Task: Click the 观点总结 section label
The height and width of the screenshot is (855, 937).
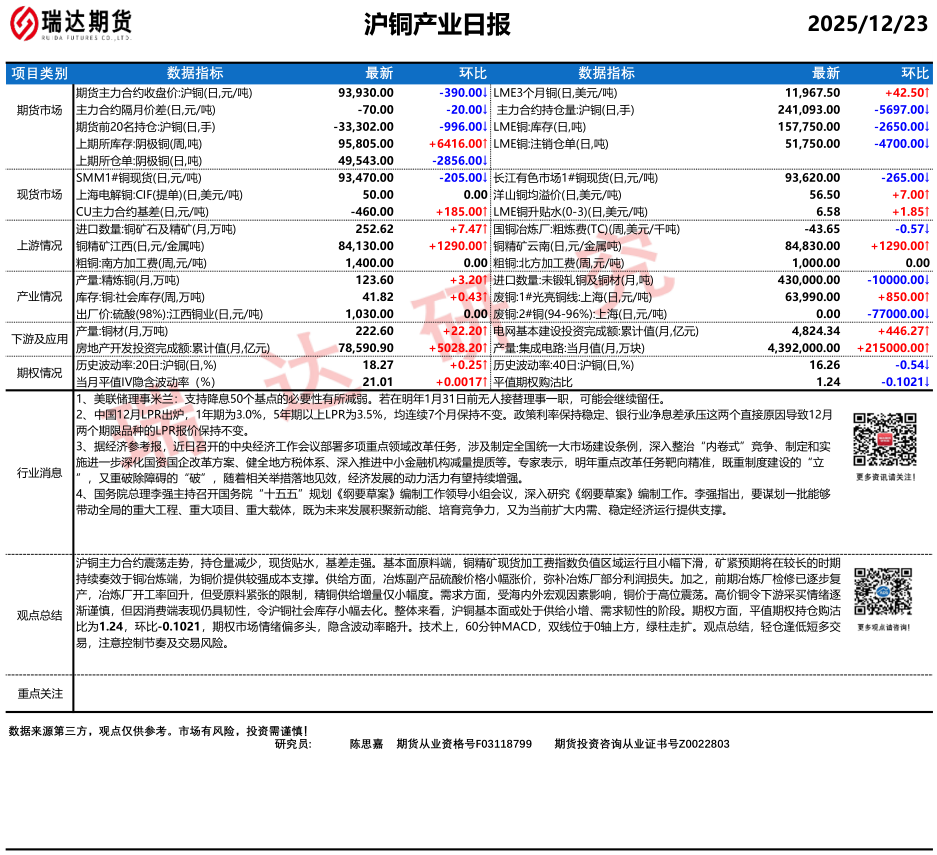Action: tap(40, 614)
